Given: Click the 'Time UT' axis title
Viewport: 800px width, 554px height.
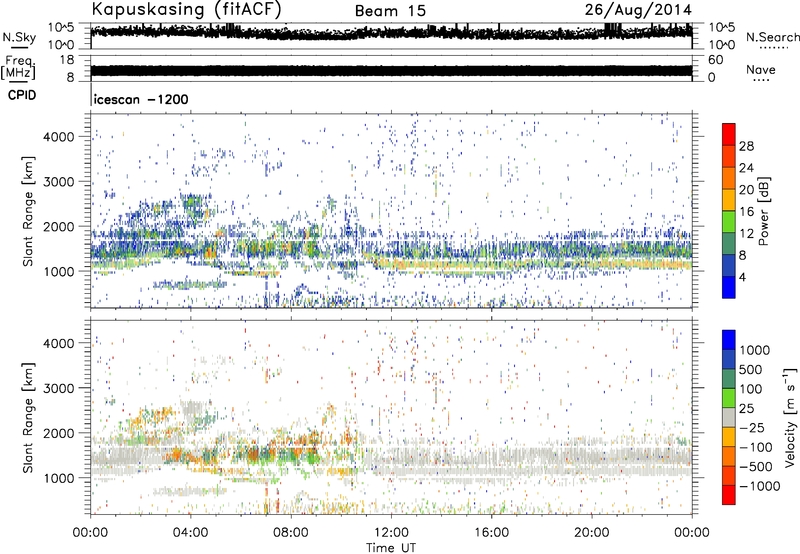Looking at the screenshot, I should (x=391, y=547).
